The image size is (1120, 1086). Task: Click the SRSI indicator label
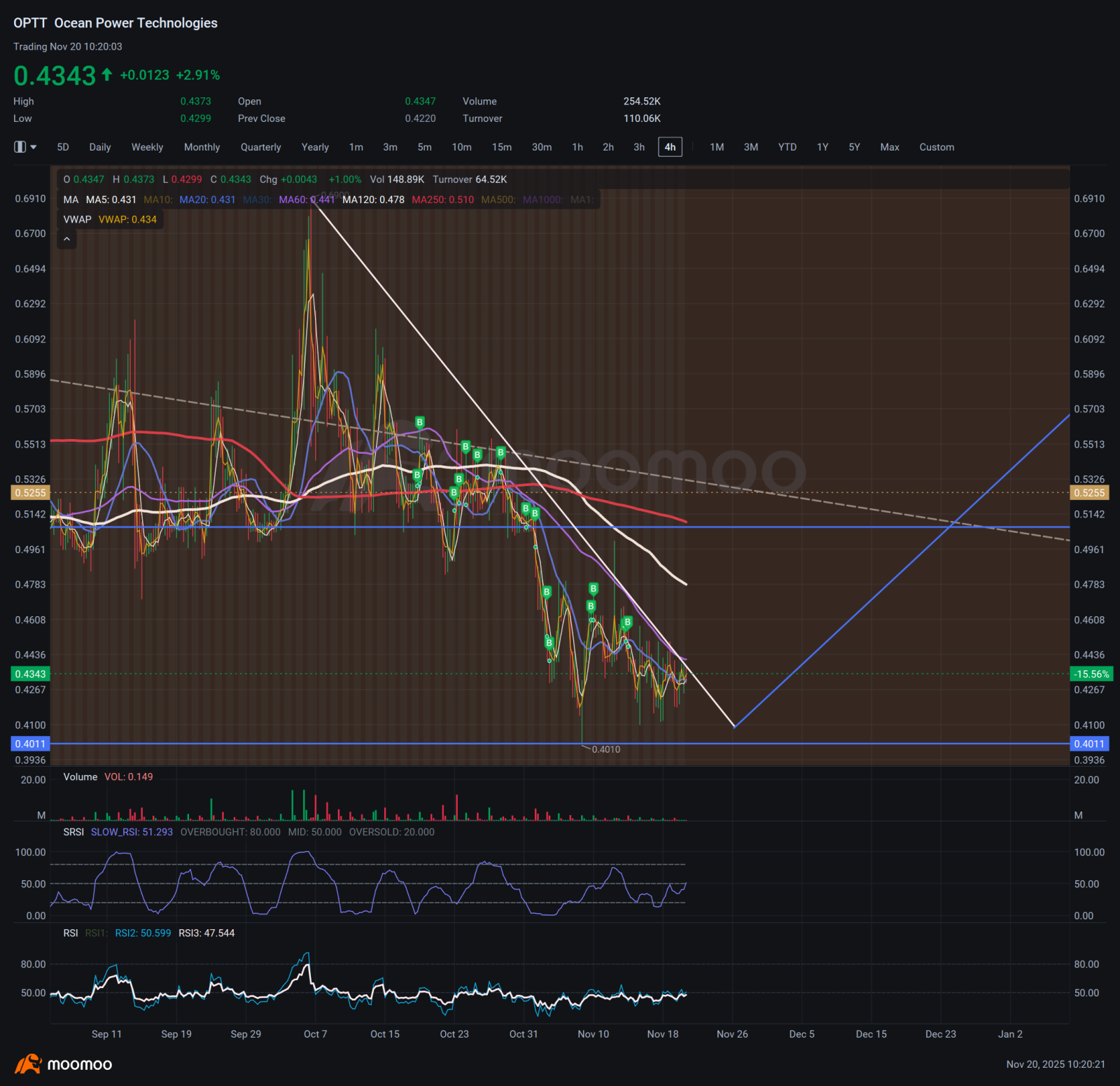[73, 832]
